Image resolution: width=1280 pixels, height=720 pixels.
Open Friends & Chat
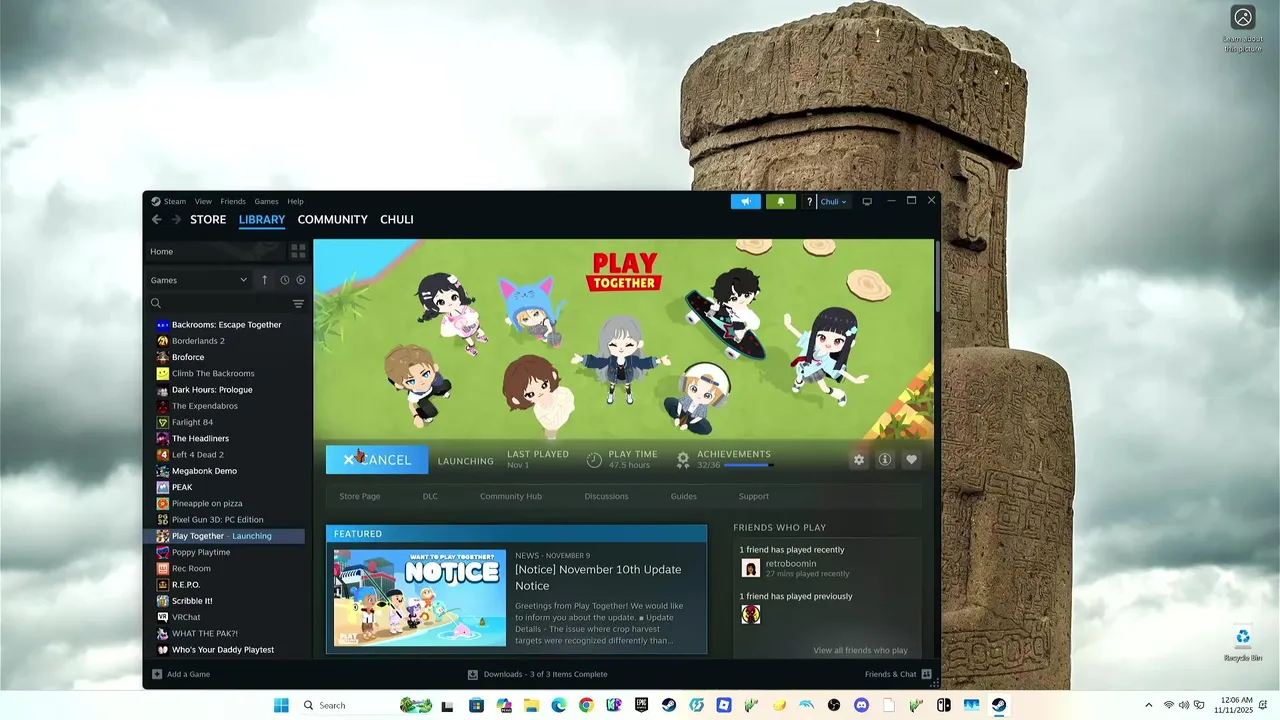(898, 674)
